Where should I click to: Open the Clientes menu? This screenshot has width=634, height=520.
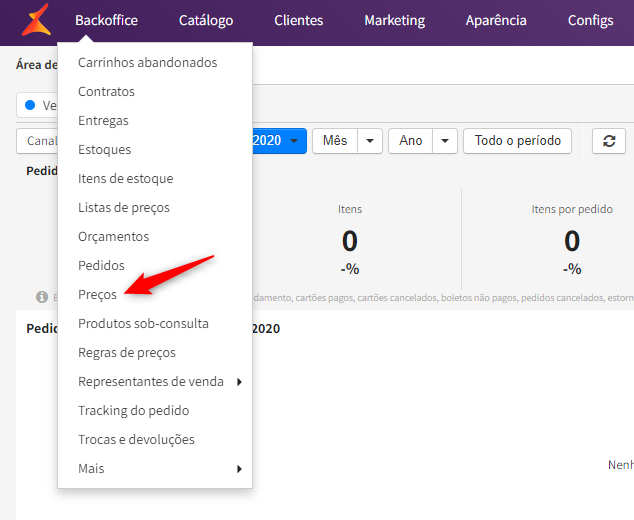[x=299, y=20]
